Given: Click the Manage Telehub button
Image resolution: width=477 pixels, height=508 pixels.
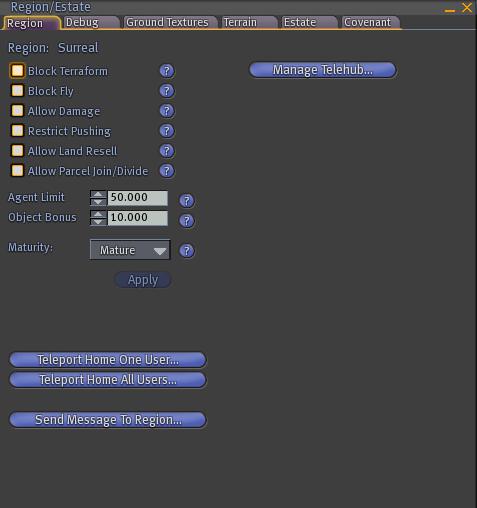Looking at the screenshot, I should [x=323, y=70].
